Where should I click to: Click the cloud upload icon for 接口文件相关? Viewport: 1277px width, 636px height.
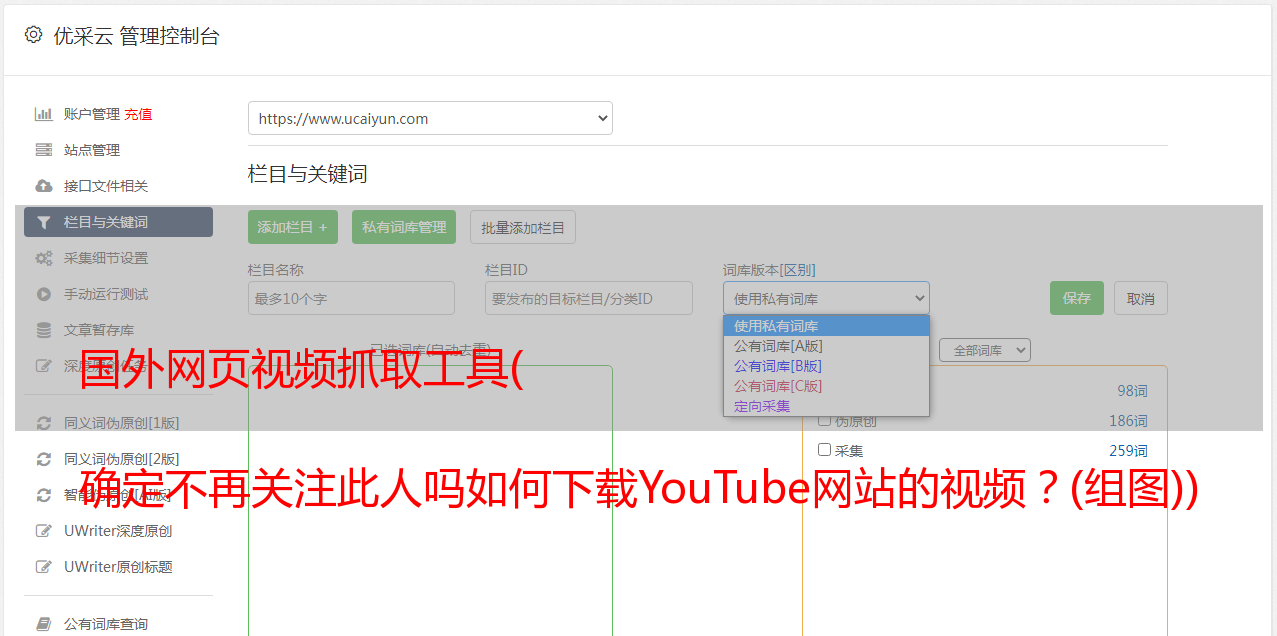pos(43,186)
